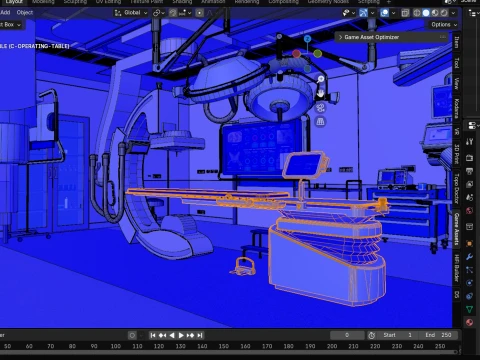Open Global transform orientation dropdown
480x360 pixels.
[131, 13]
